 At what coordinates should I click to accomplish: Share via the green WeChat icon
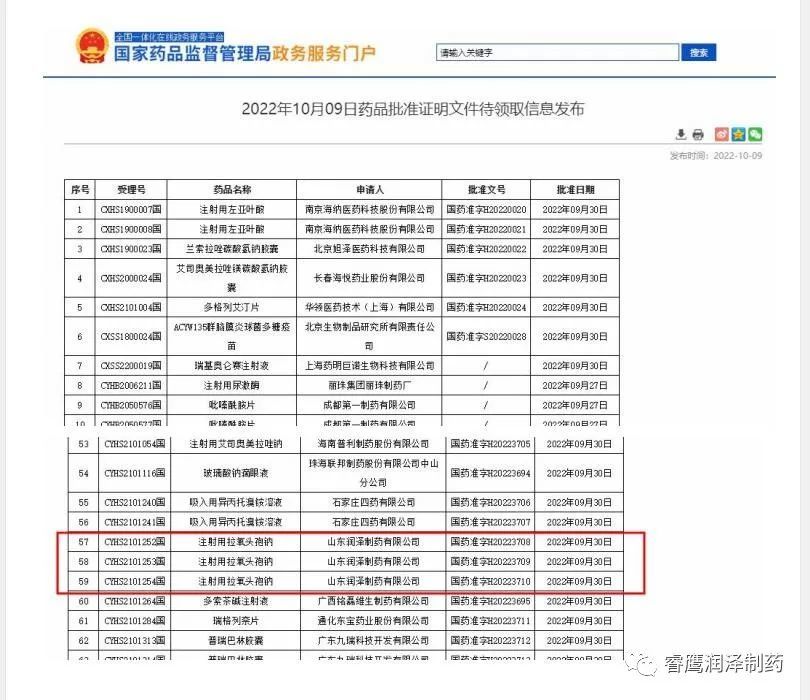coord(755,135)
